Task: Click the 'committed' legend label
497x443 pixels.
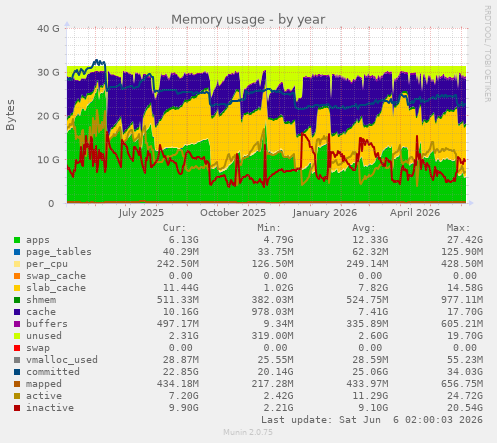Action: pyautogui.click(x=53, y=372)
